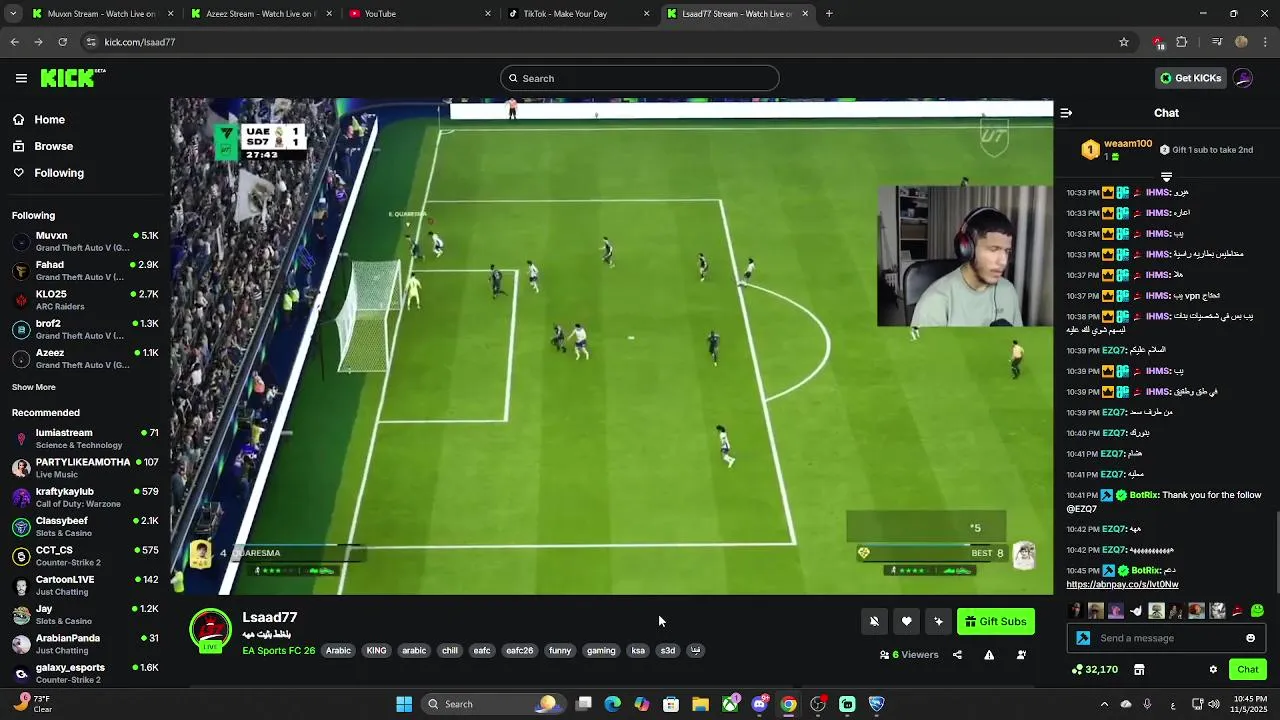This screenshot has width=1280, height=720.
Task: Click the stream search field
Action: pyautogui.click(x=640, y=78)
